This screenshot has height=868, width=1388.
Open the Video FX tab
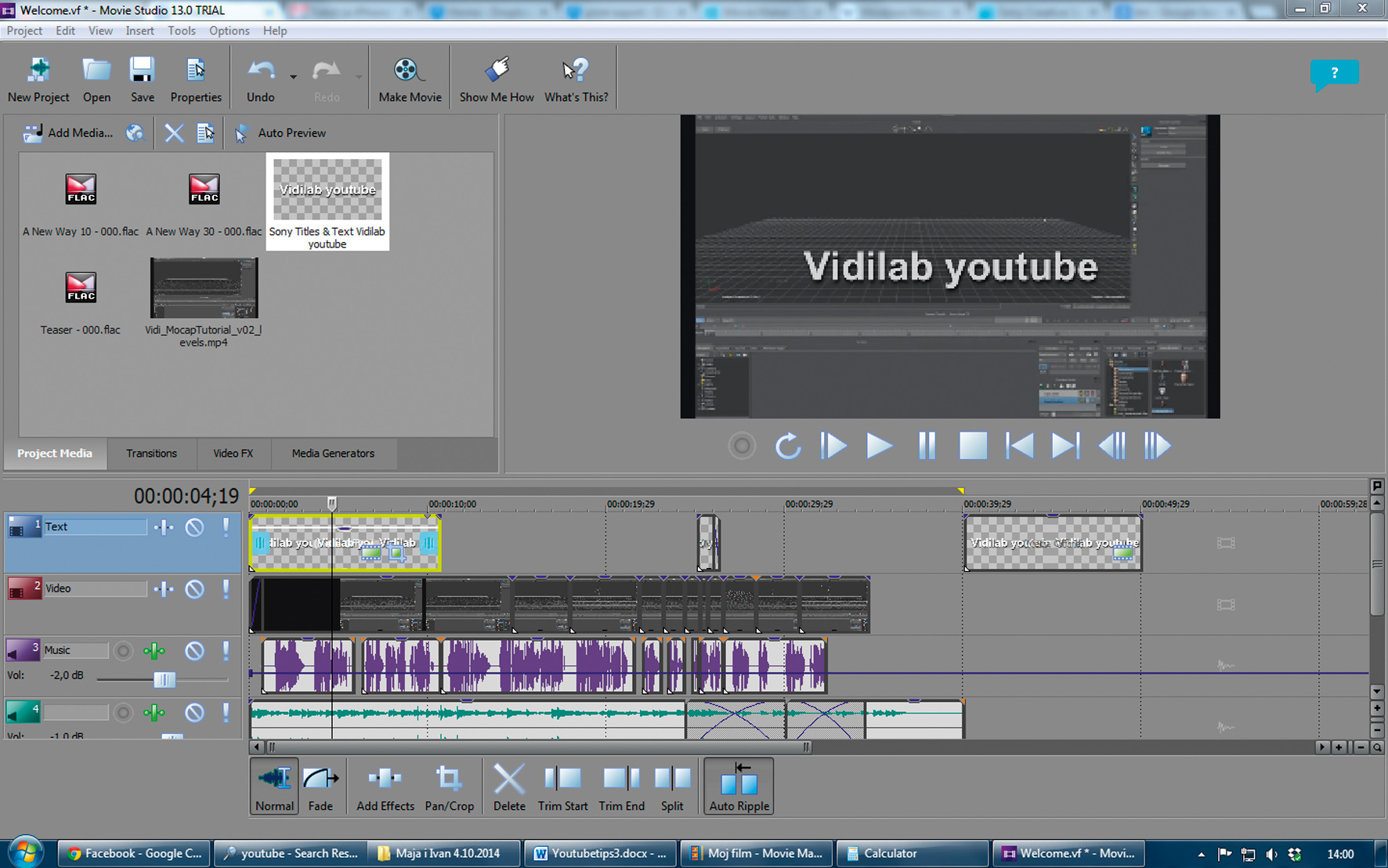tap(233, 454)
